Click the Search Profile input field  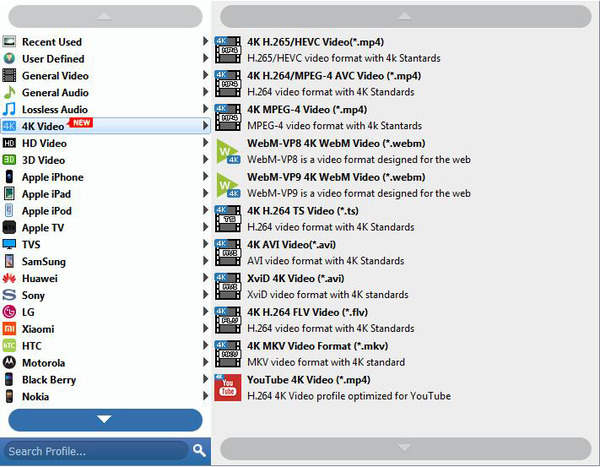[x=95, y=450]
